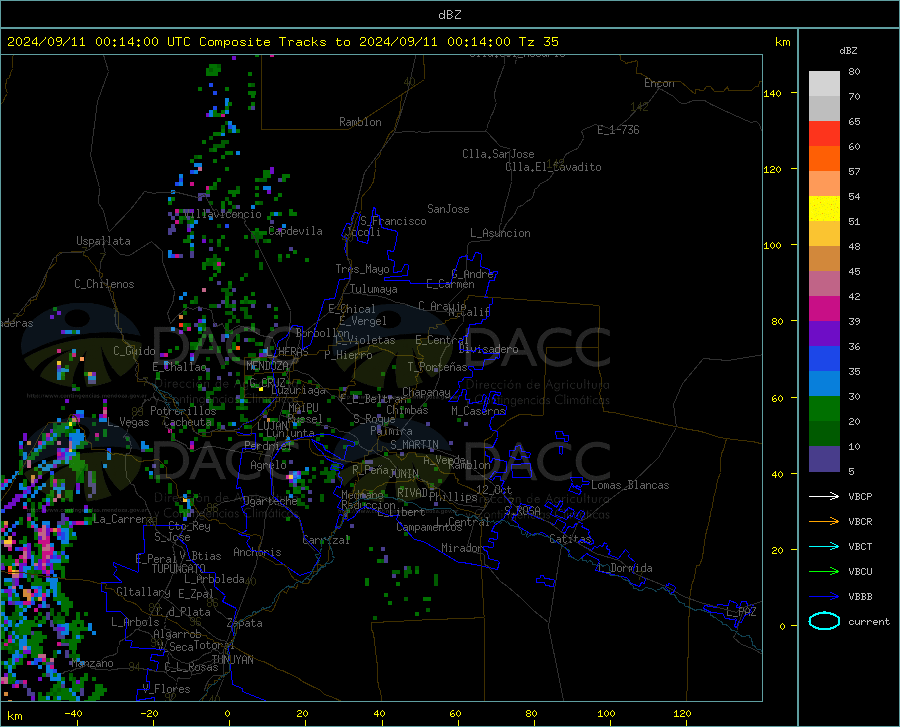This screenshot has height=727, width=900.
Task: Click the cyan VBCT arrow in legend
Action: pyautogui.click(x=824, y=546)
